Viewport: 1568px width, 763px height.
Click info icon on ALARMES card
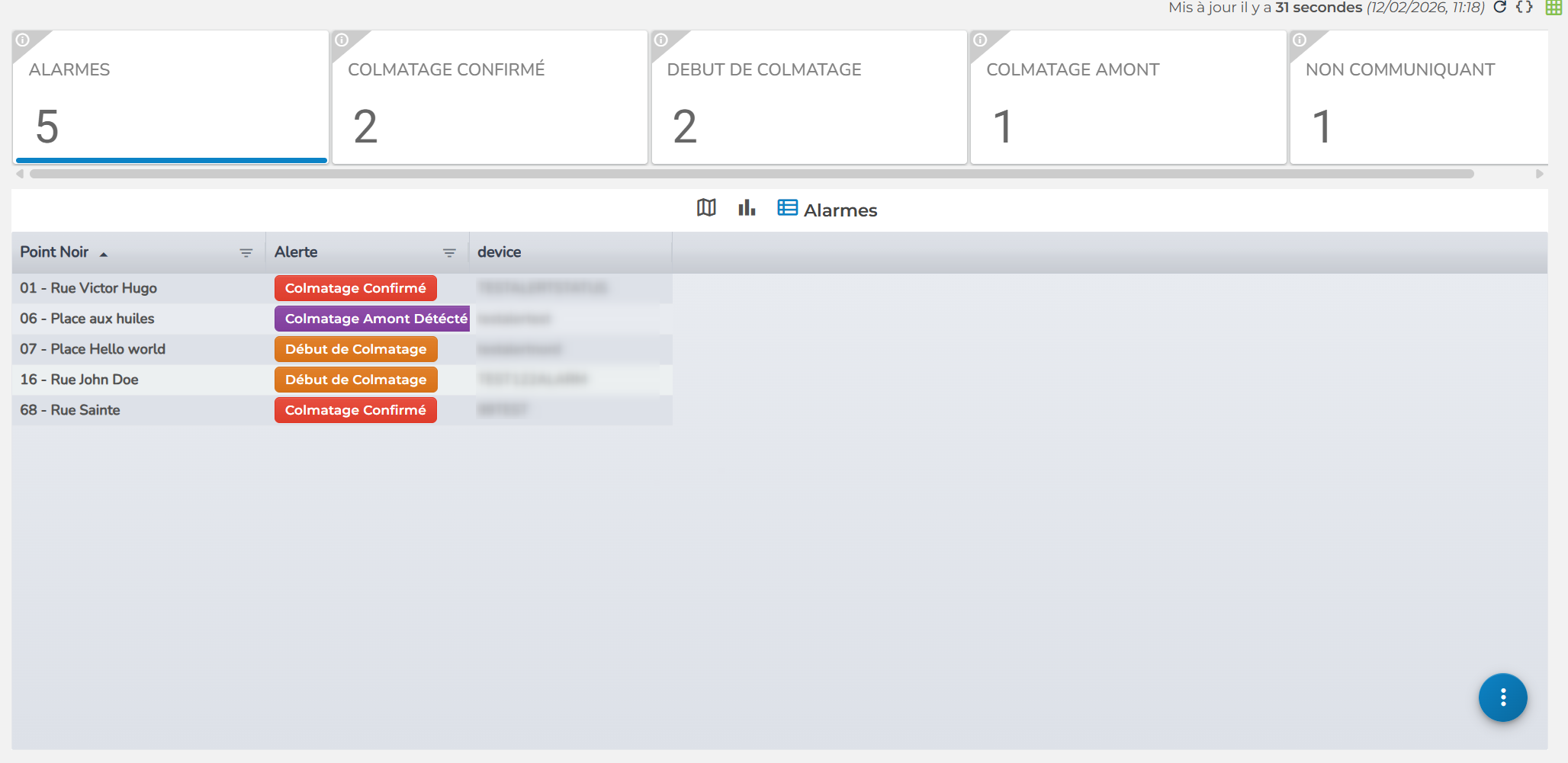point(23,40)
